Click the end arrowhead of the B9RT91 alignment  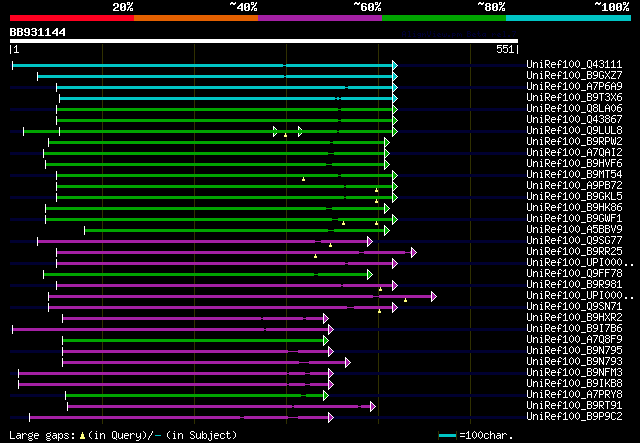coord(373,407)
